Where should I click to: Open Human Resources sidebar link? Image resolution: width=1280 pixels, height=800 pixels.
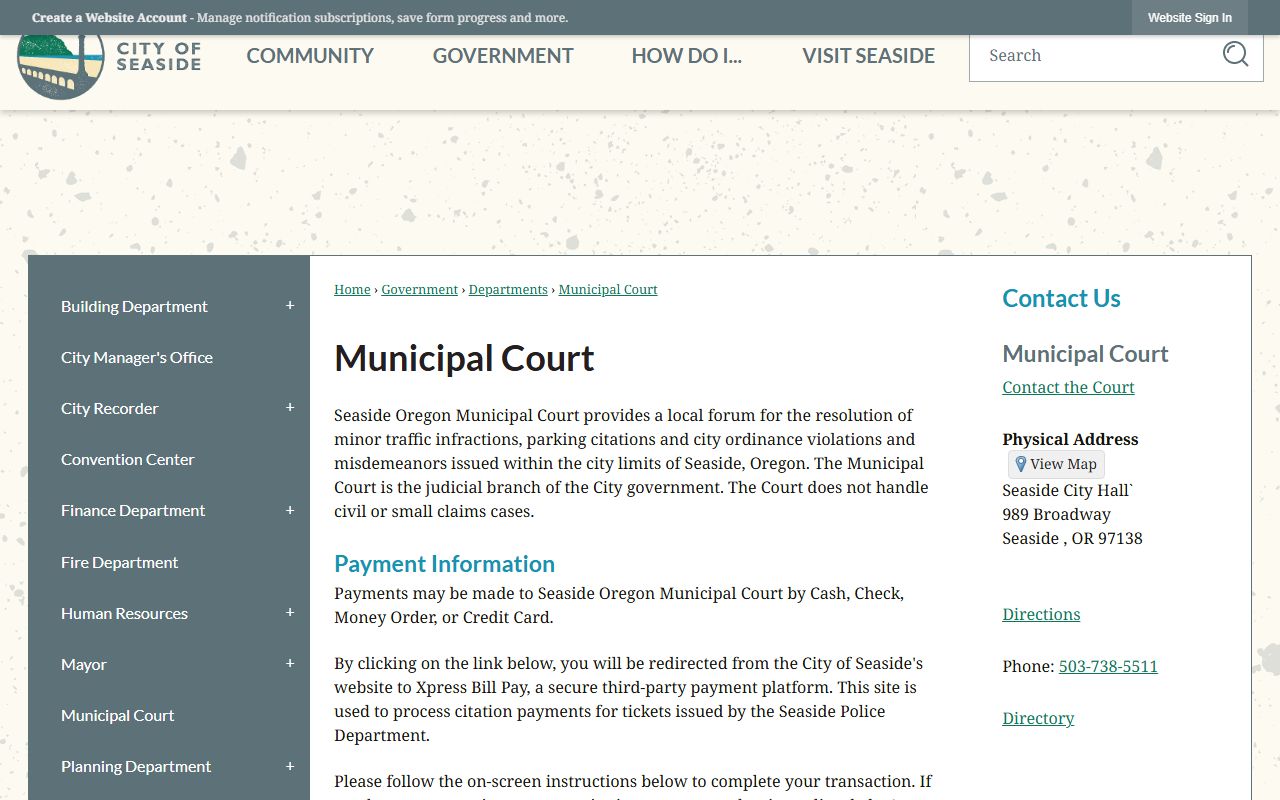point(124,613)
